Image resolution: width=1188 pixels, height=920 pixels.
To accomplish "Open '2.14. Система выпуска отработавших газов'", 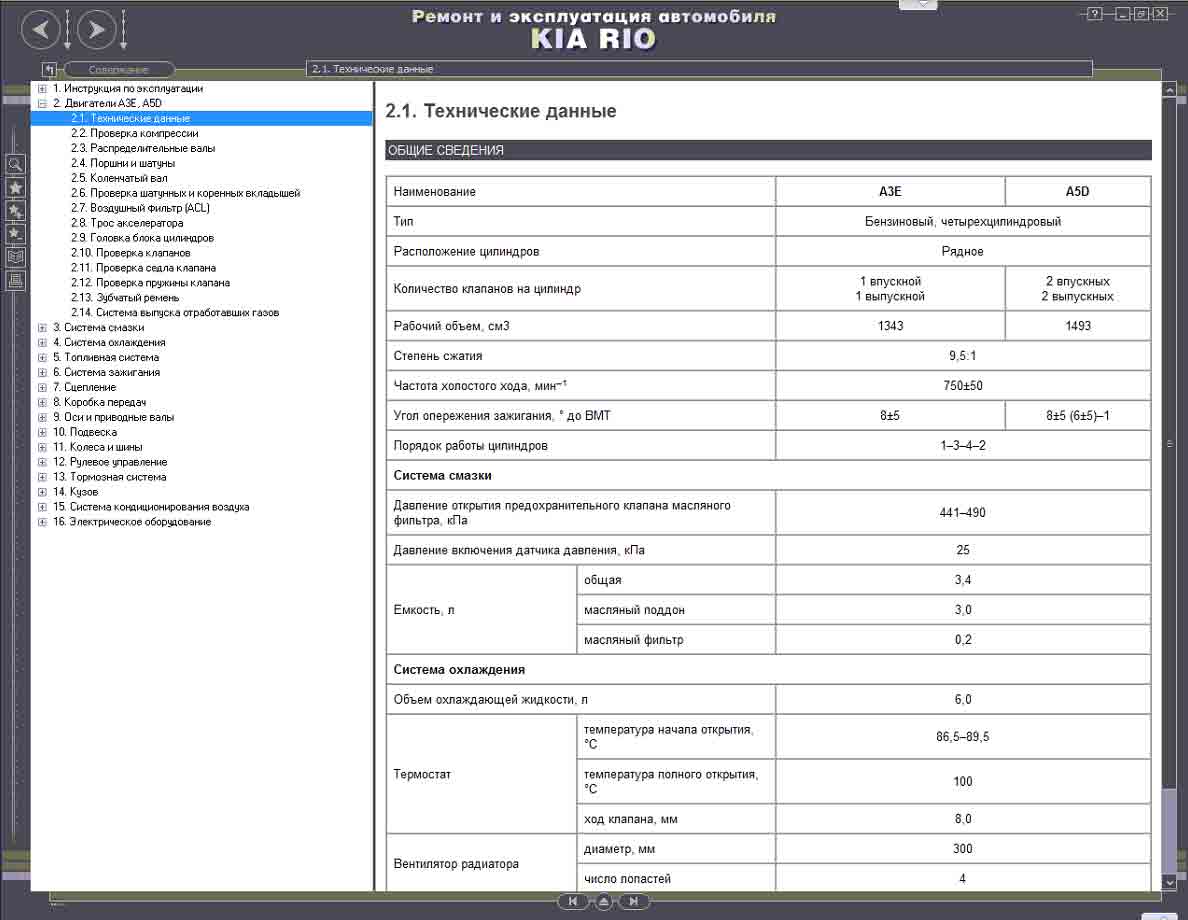I will [175, 312].
